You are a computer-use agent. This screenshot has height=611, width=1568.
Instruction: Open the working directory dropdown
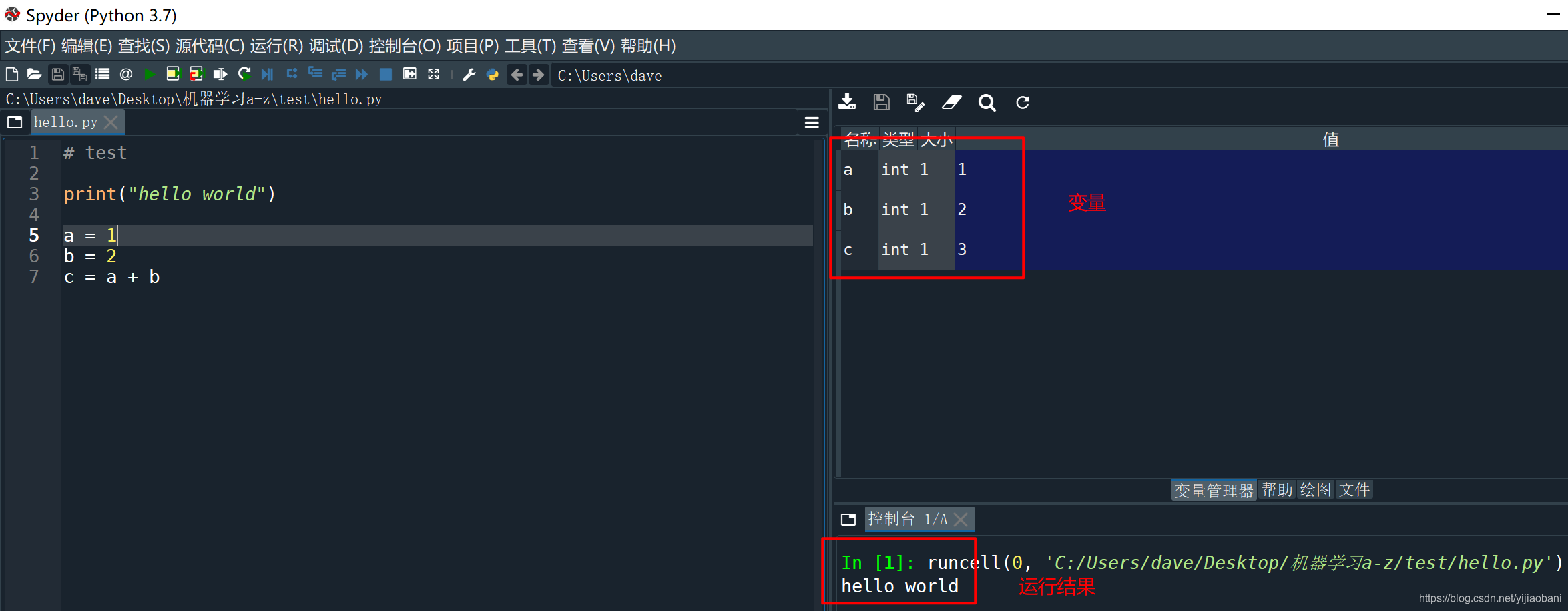pyautogui.click(x=609, y=75)
